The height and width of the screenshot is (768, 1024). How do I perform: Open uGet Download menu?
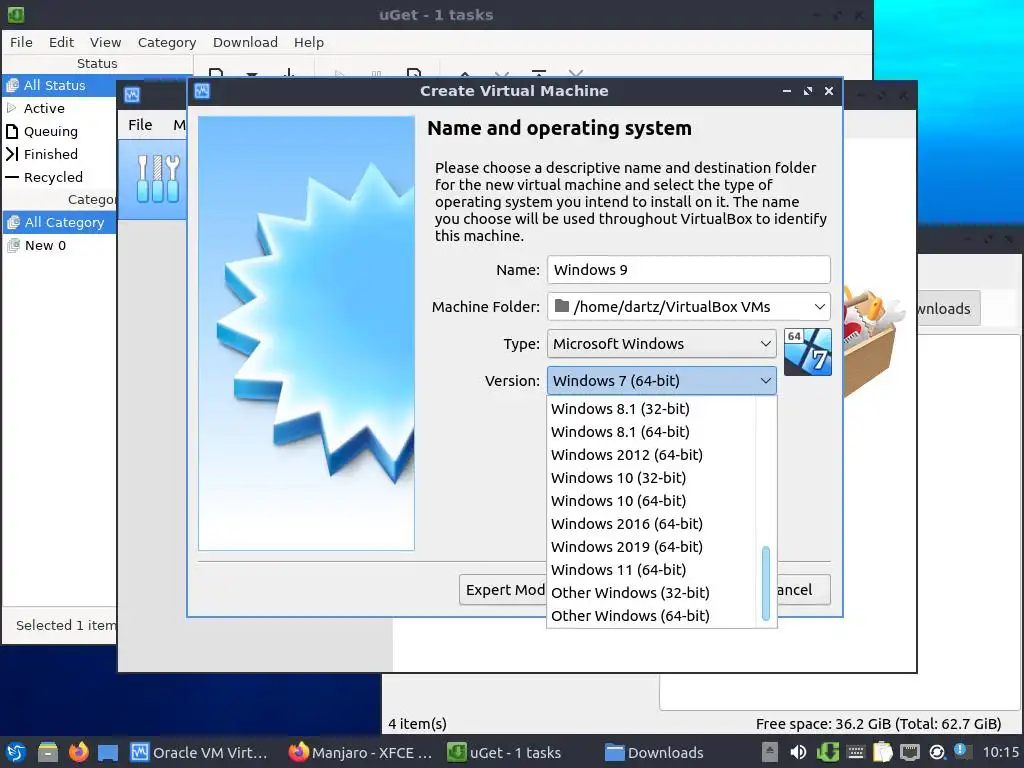click(x=245, y=42)
